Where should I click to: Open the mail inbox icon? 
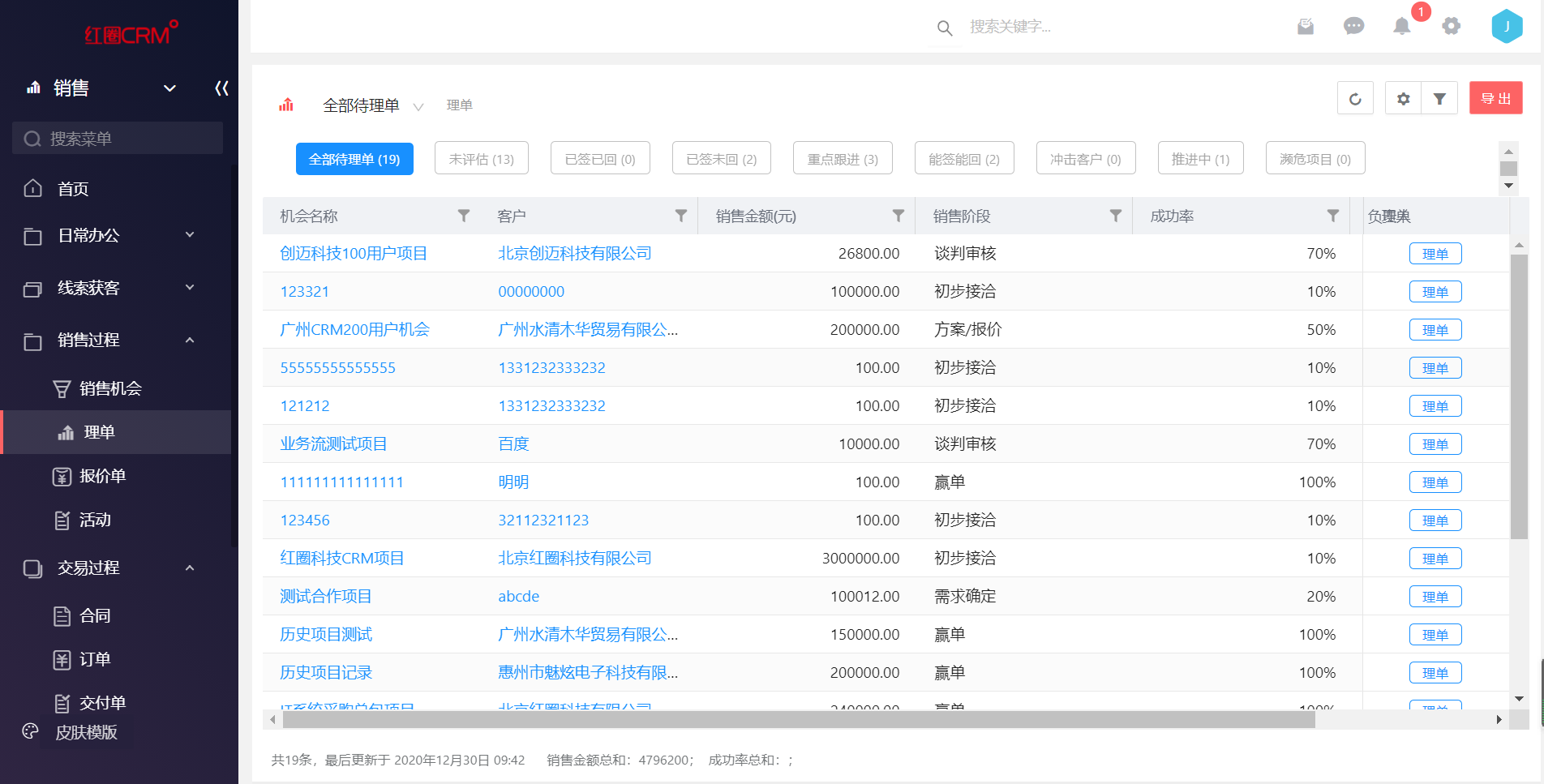tap(1305, 27)
